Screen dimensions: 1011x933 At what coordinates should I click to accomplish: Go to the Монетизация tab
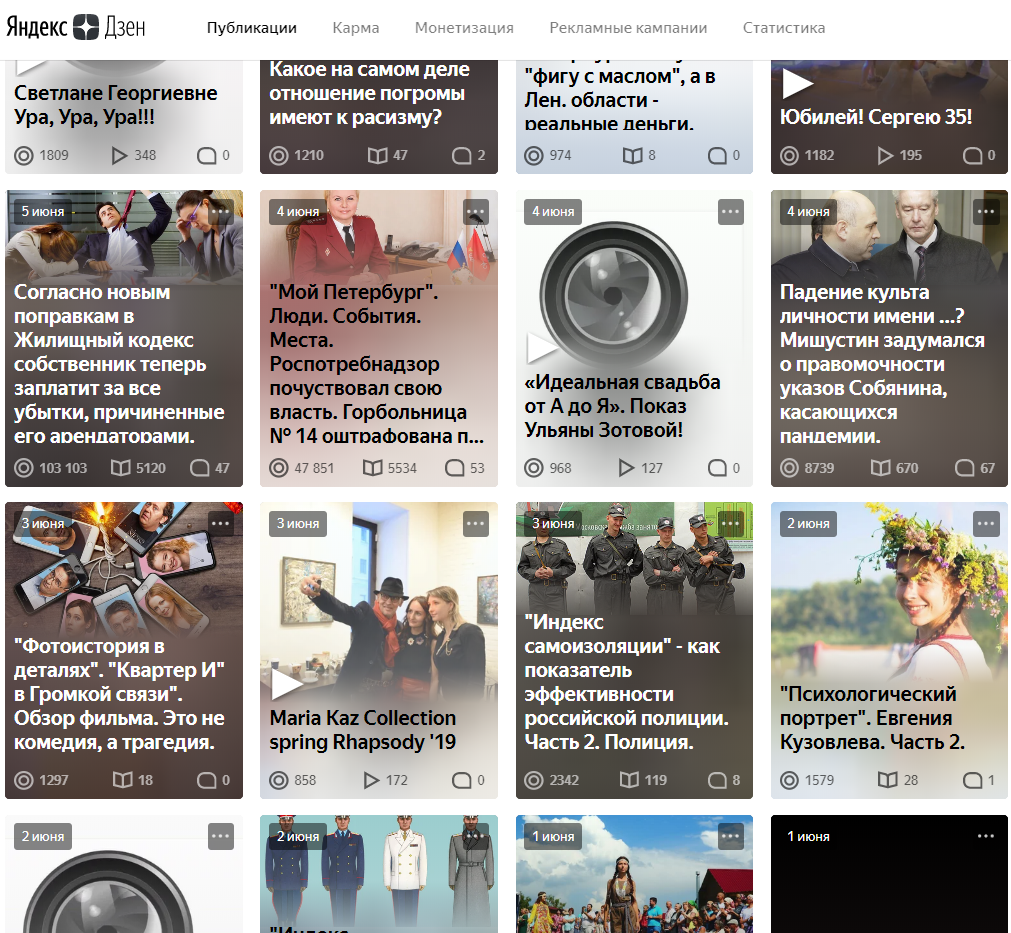click(x=464, y=28)
